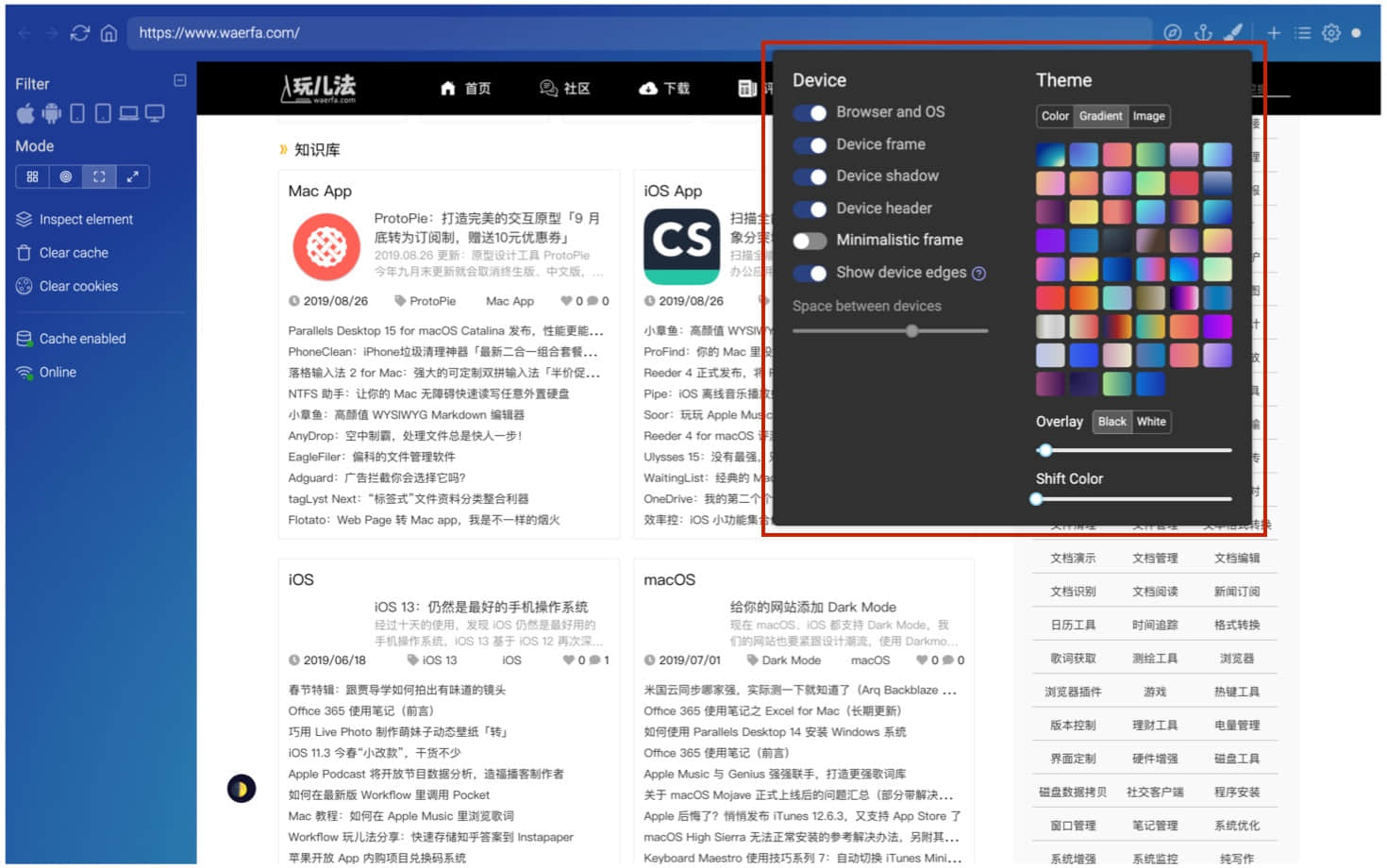
Task: Open the 文档演示 category link
Action: click(1073, 559)
